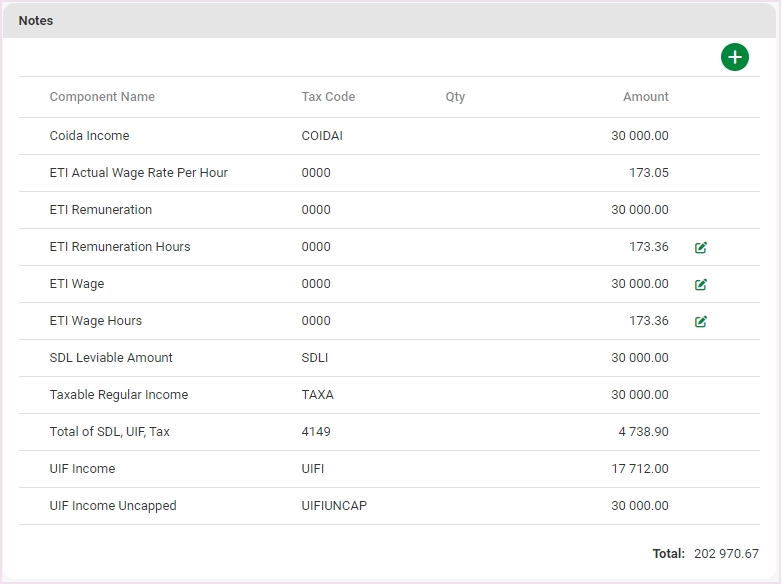Click the Tax Code column header

pos(328,97)
